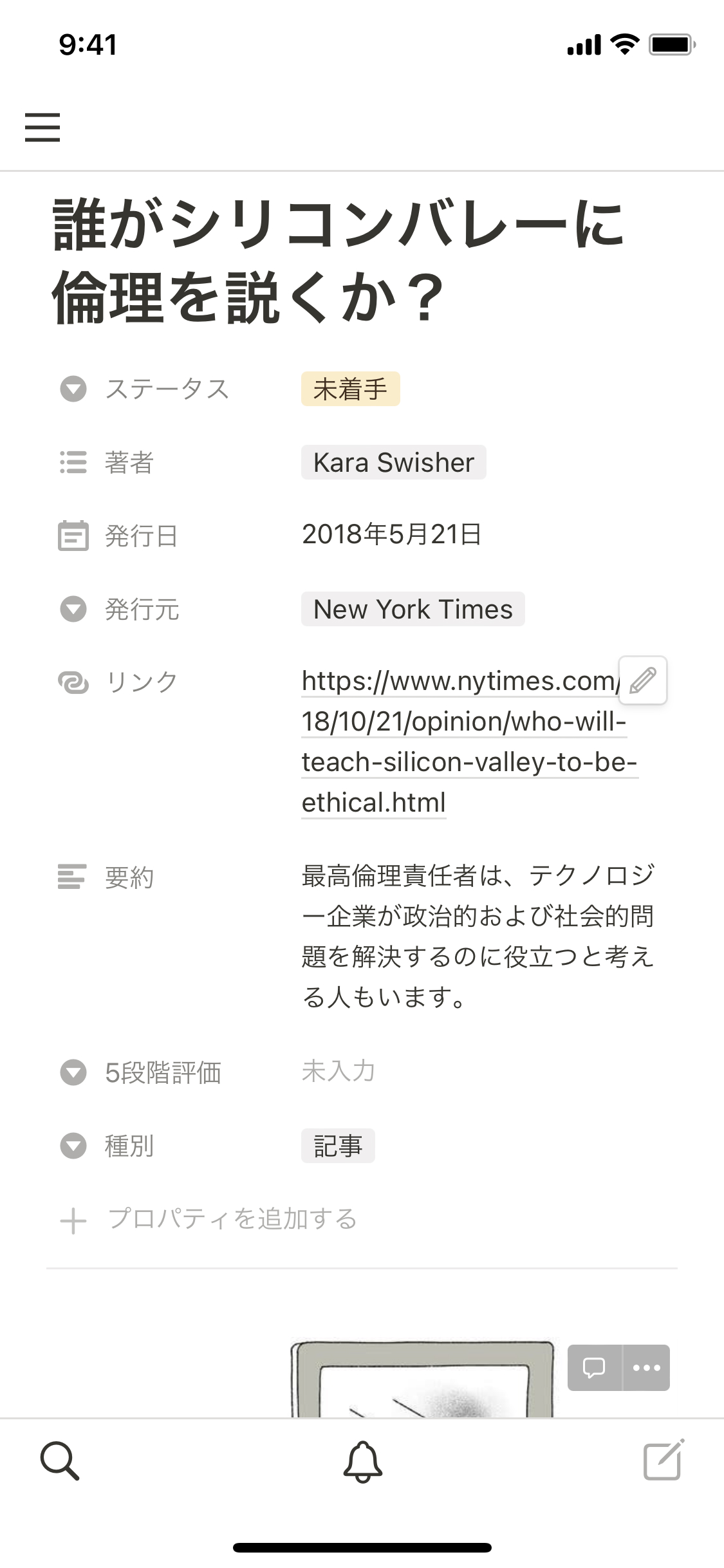
Task: Tap the compose new page icon
Action: pos(664,1461)
